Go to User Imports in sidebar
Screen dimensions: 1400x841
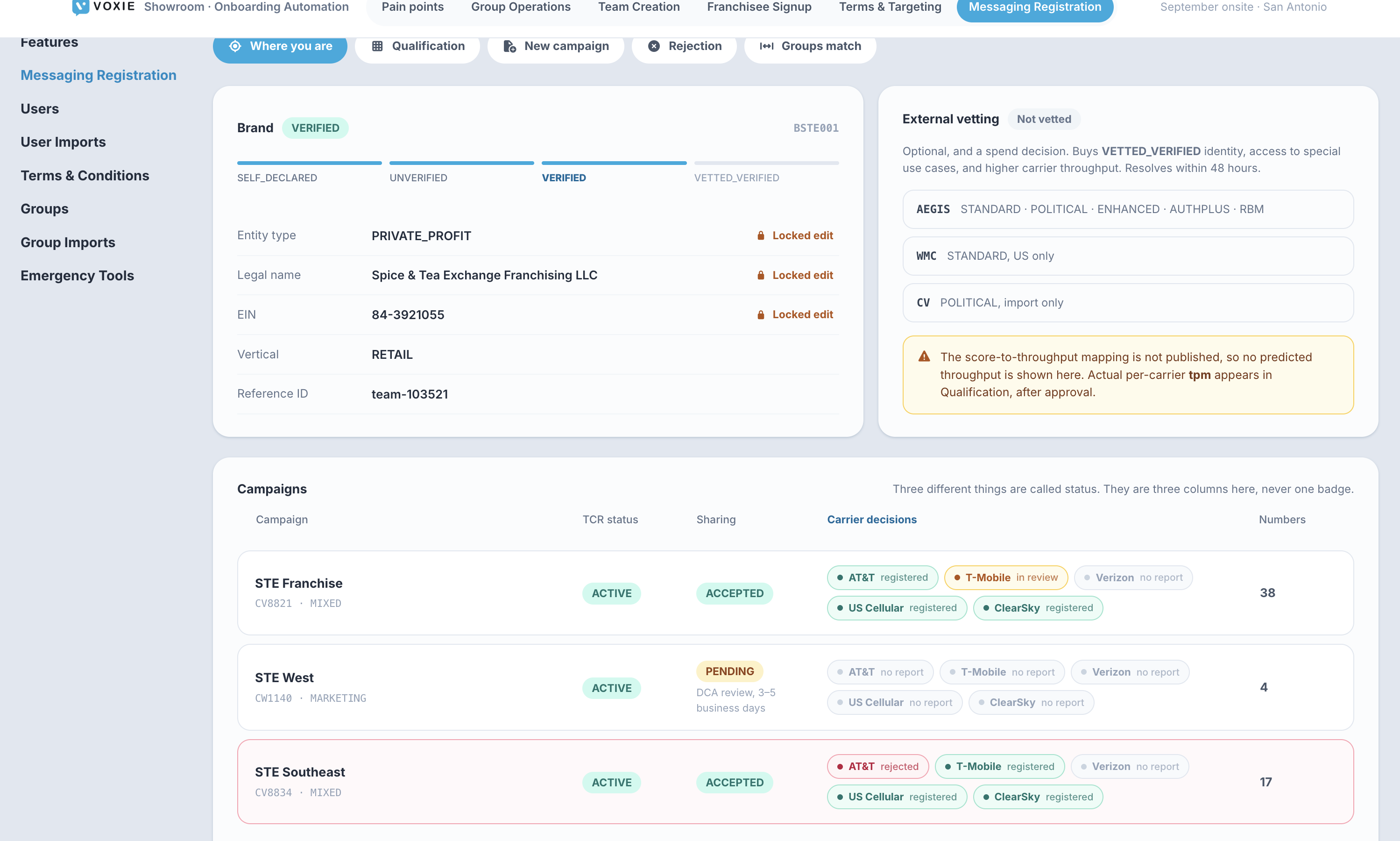[x=63, y=142]
